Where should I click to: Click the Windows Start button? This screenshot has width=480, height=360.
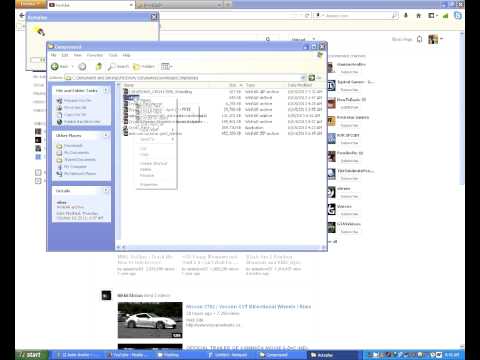click(x=31, y=355)
